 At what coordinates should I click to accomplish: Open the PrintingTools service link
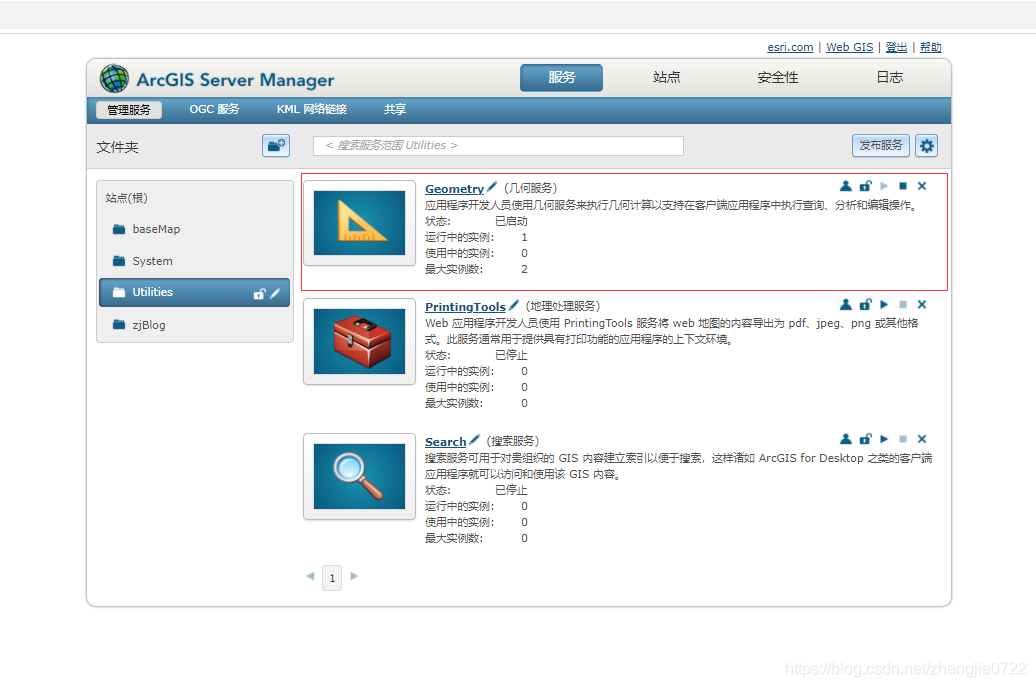pyautogui.click(x=465, y=307)
